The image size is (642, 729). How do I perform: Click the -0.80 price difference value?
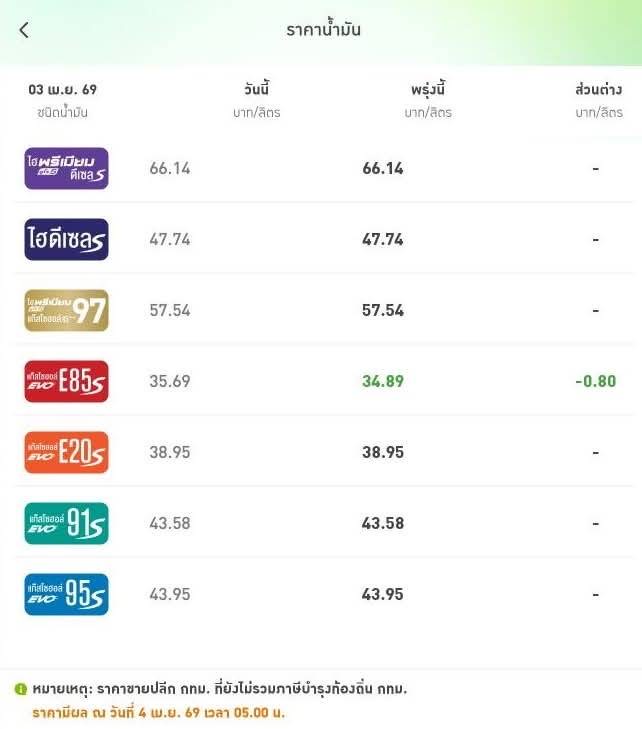coord(595,381)
